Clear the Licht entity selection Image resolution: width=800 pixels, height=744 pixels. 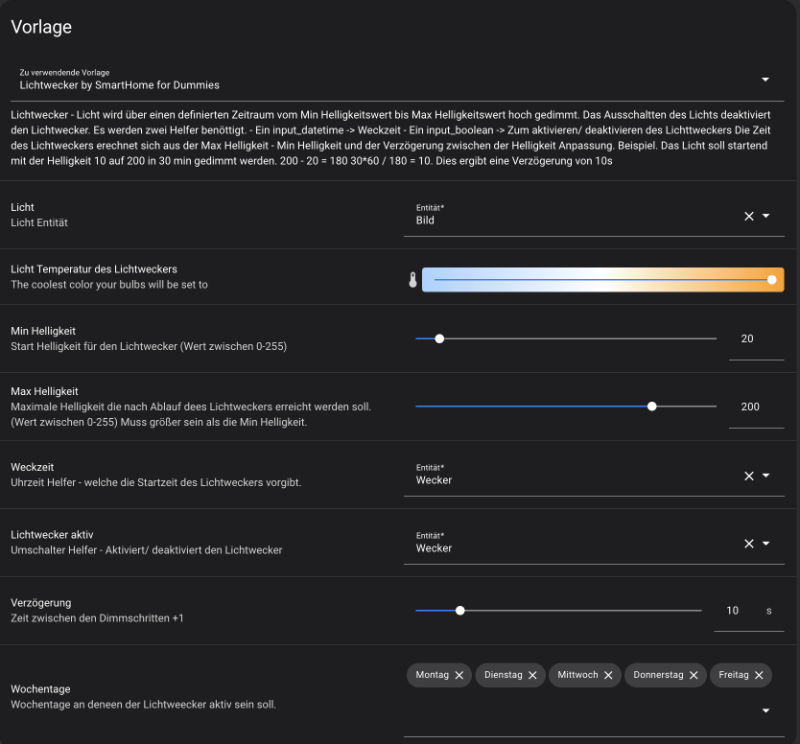pos(749,216)
